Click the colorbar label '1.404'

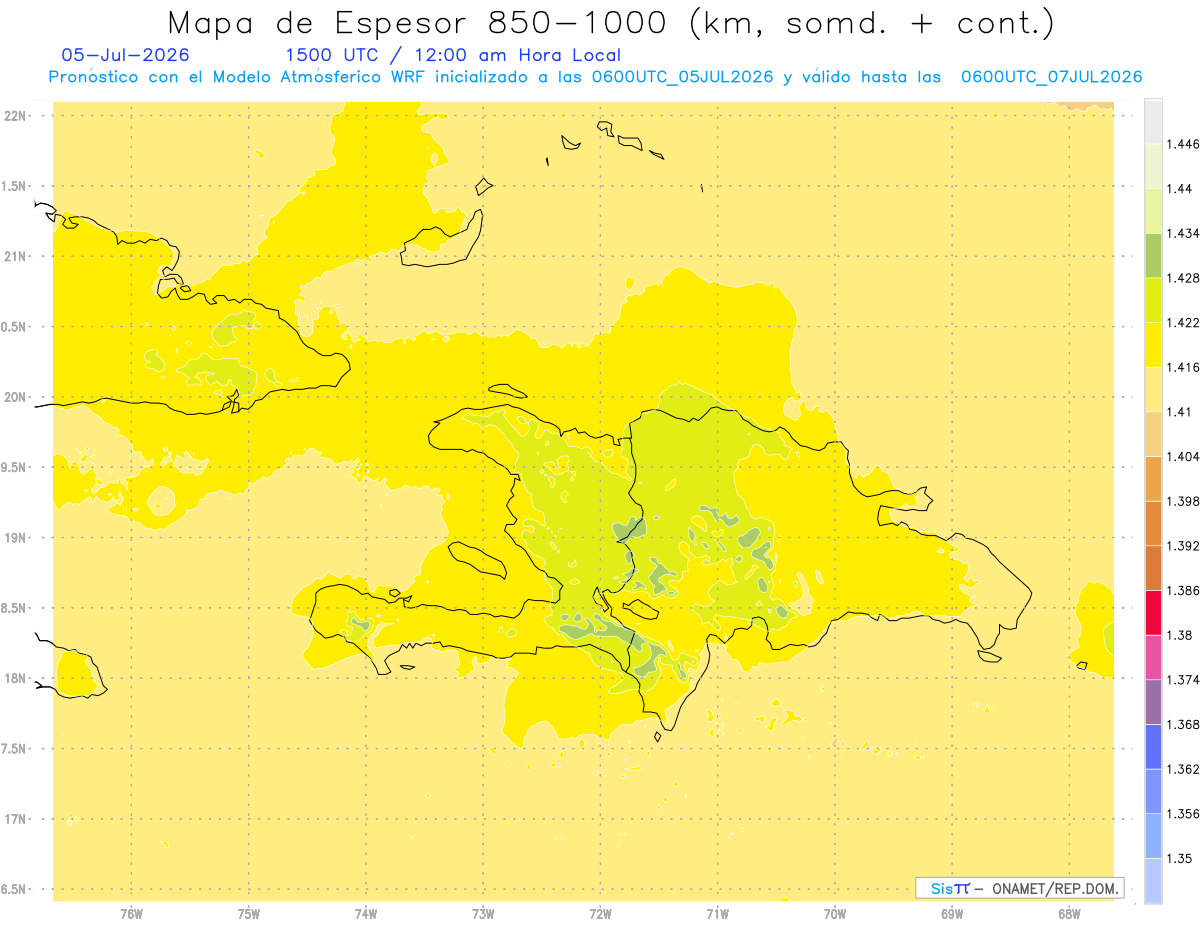point(1182,456)
